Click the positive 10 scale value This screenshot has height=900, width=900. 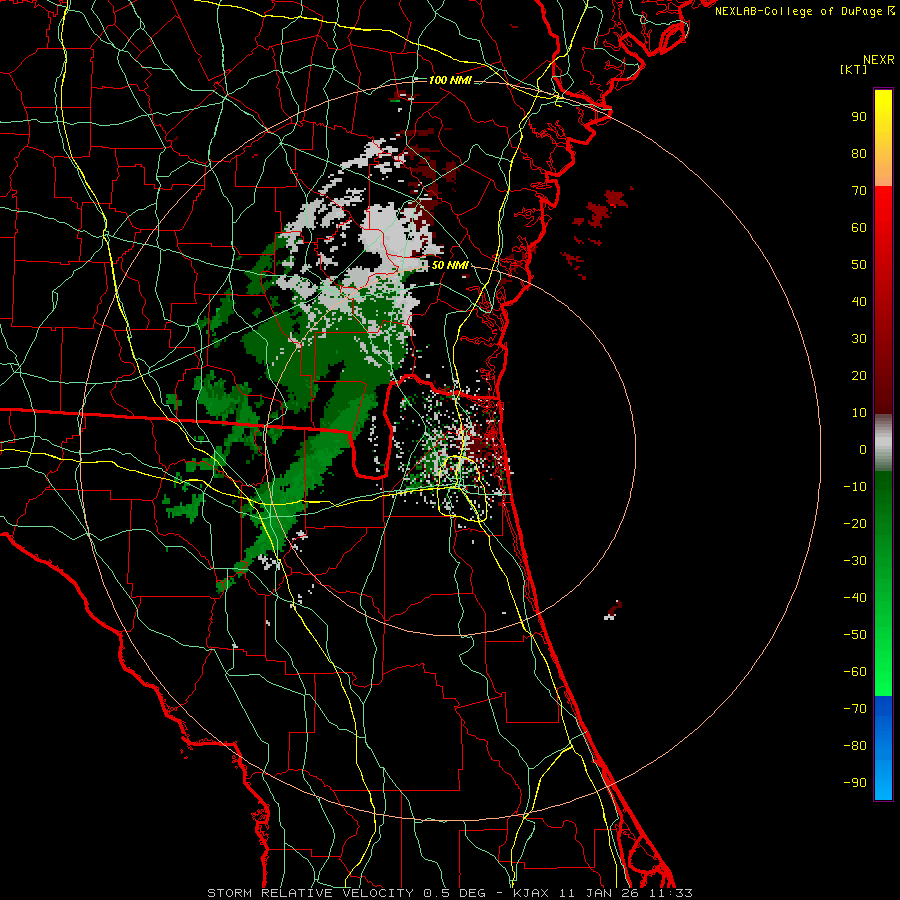[x=859, y=413]
